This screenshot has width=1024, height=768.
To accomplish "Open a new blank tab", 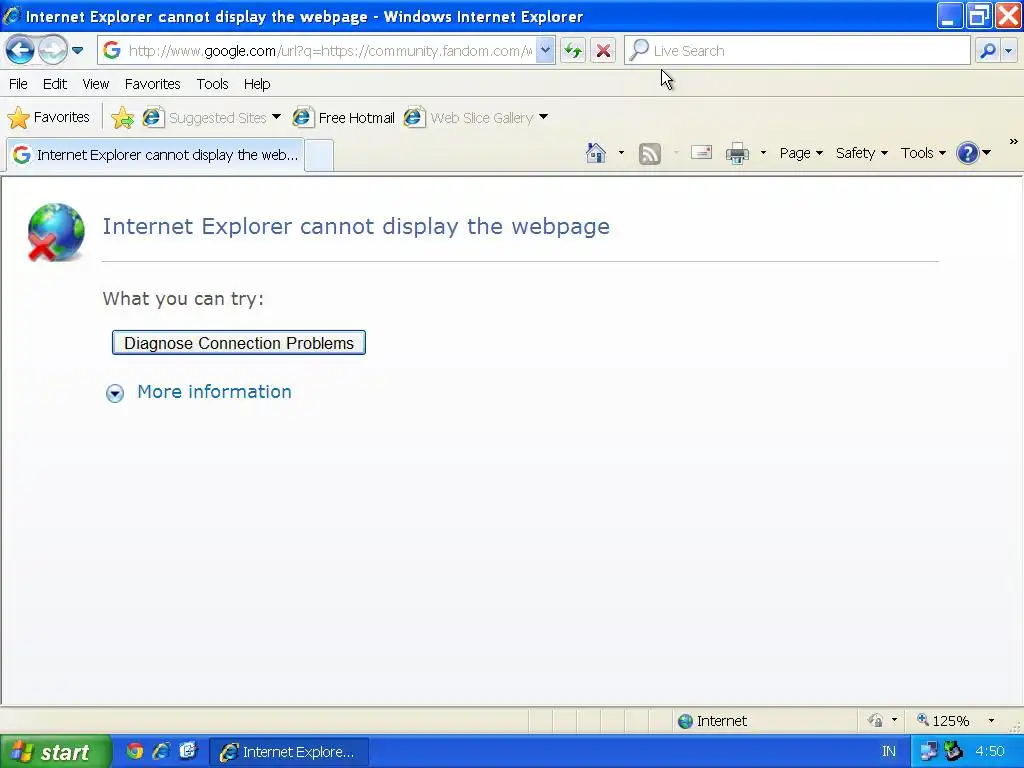I will coord(319,155).
